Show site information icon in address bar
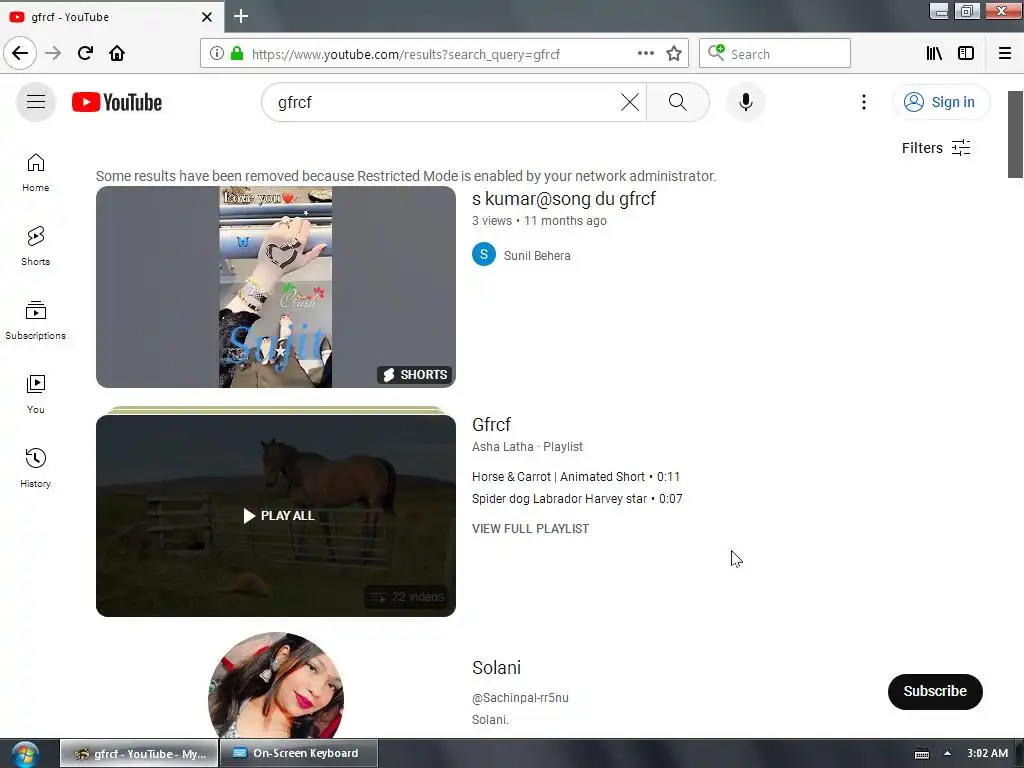1024x768 pixels. 216,54
